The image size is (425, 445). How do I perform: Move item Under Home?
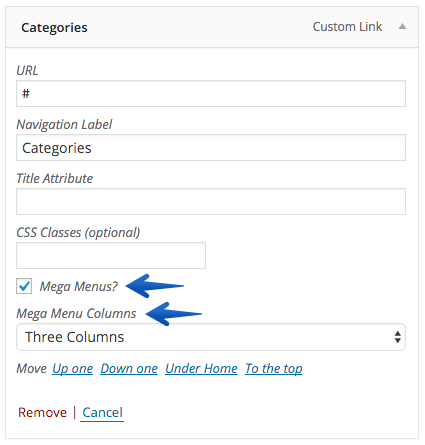point(201,369)
